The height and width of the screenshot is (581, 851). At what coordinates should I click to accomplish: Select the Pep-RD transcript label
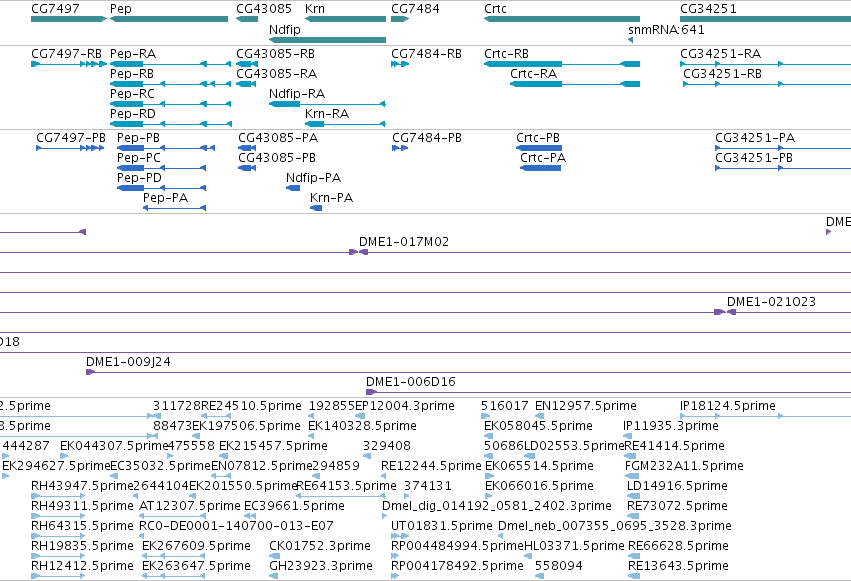tap(133, 114)
